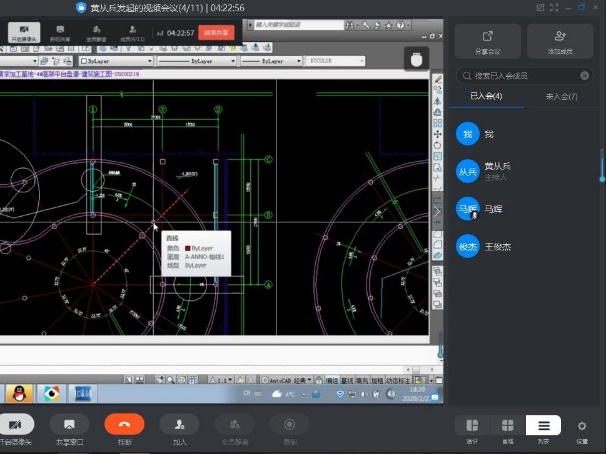Switch to 已入会(4) tab

(x=487, y=97)
